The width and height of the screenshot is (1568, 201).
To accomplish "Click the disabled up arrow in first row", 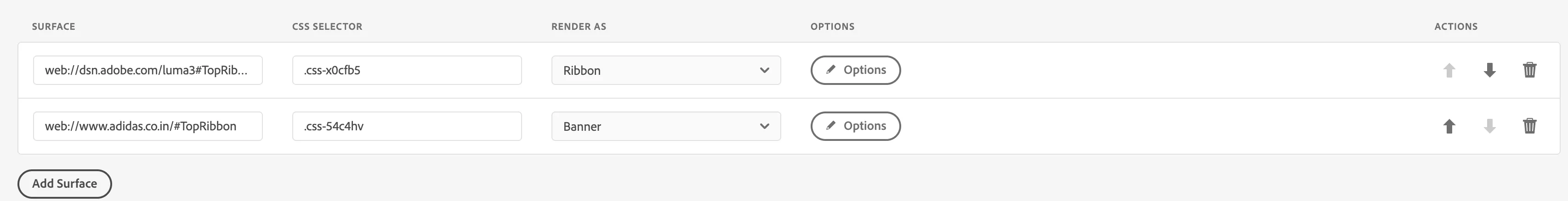I will point(1449,70).
